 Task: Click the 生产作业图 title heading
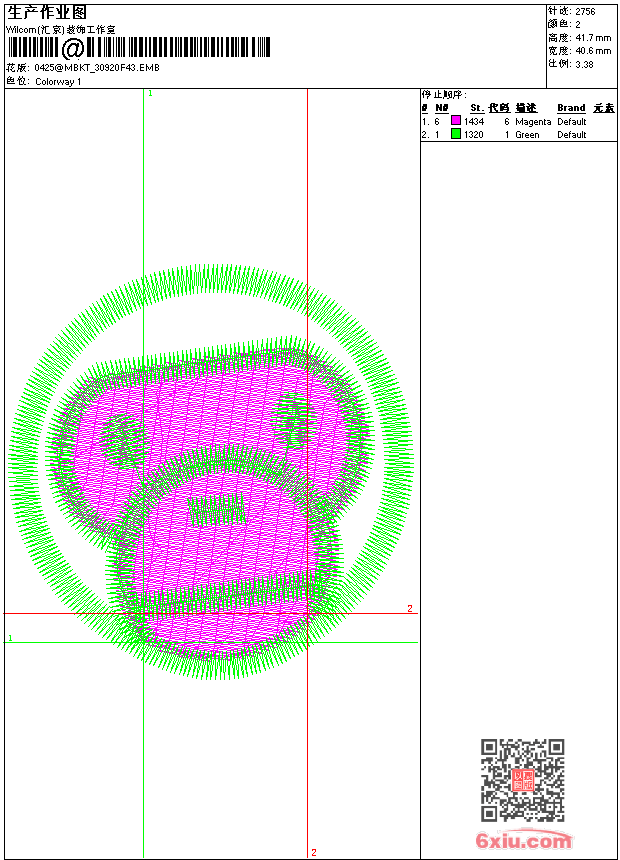[x=47, y=12]
